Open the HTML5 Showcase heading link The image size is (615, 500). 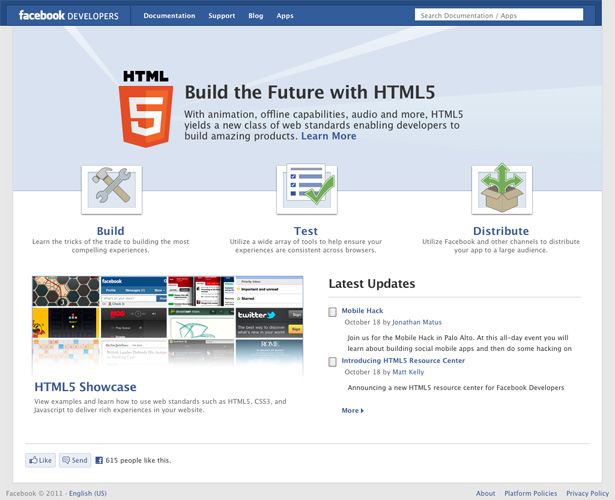click(86, 387)
